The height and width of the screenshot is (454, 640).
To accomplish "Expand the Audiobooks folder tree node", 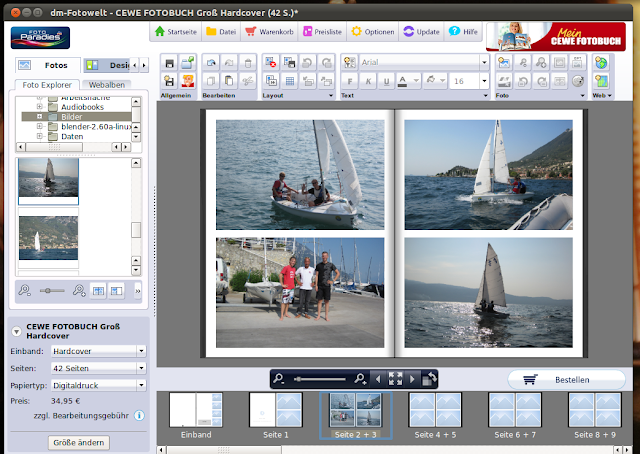I will click(40, 107).
